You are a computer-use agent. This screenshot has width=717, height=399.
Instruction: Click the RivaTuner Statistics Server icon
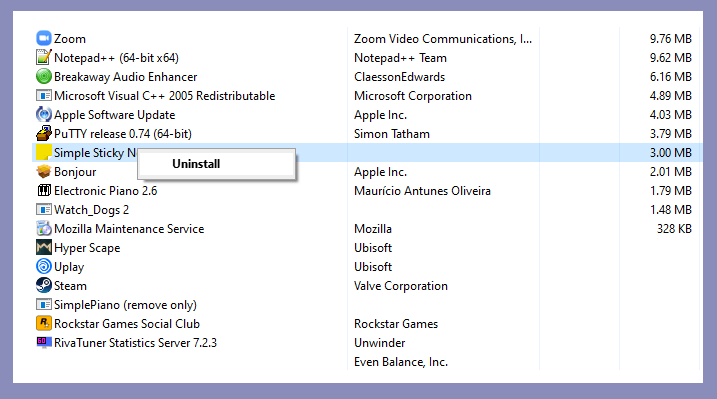[43, 342]
